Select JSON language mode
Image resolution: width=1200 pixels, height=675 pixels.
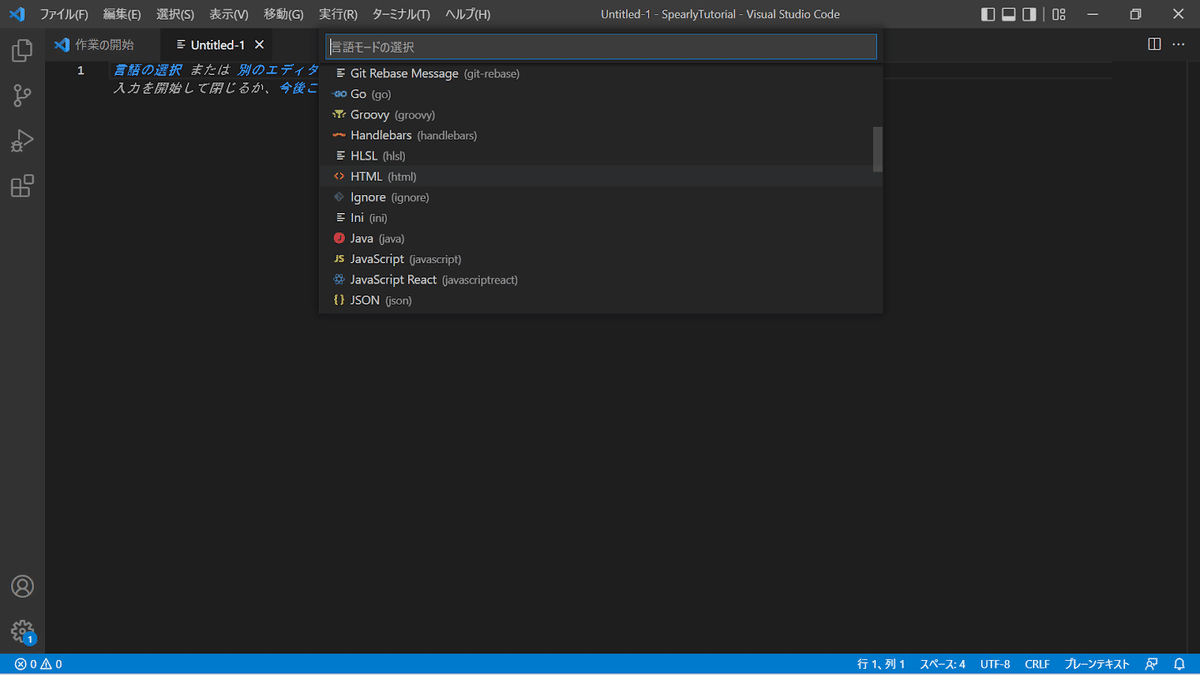tap(601, 300)
